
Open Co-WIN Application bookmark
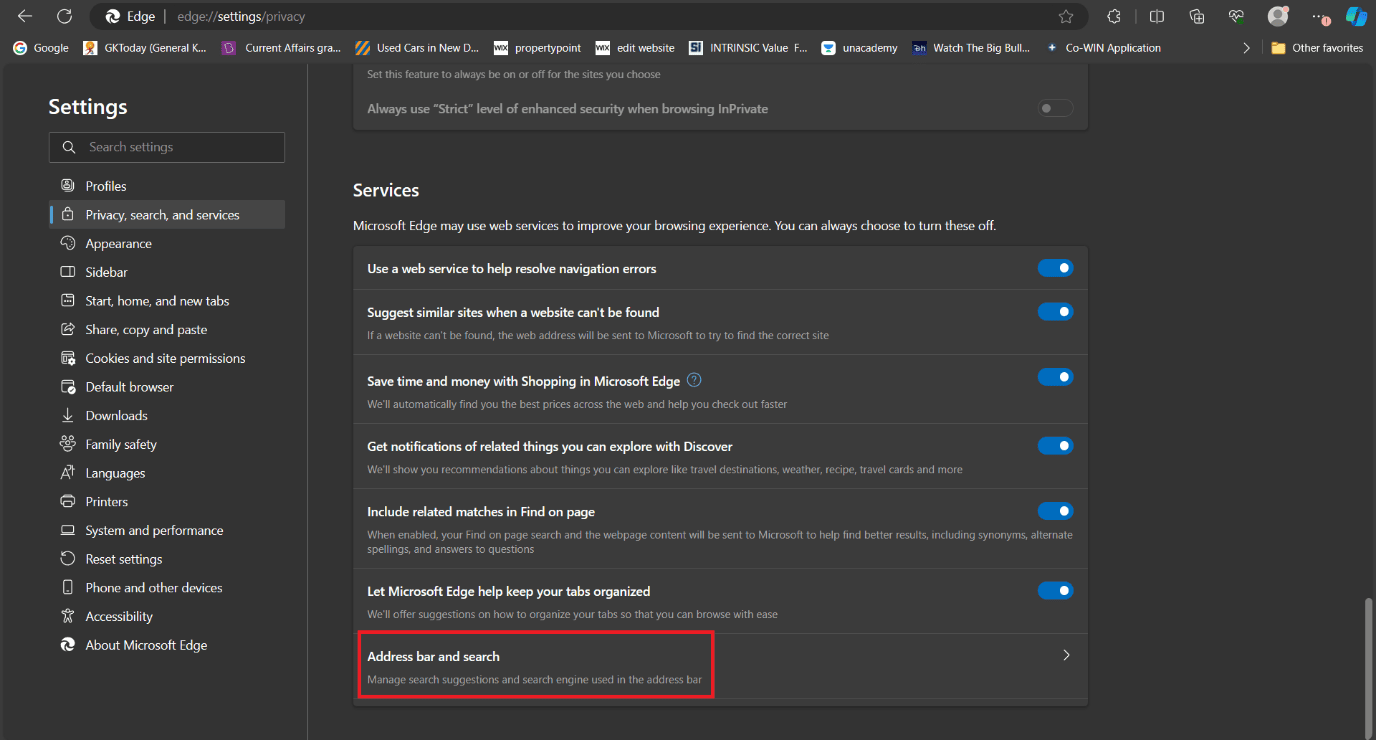1103,47
